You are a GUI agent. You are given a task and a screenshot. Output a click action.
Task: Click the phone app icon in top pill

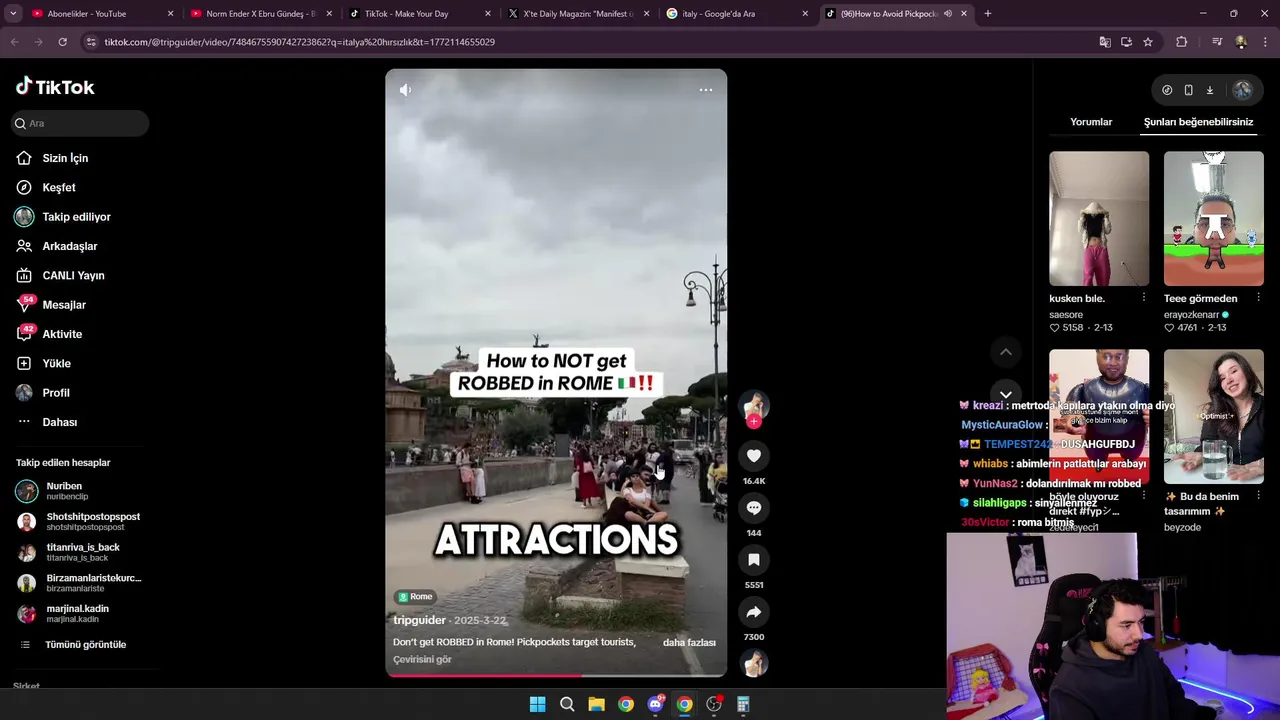1188,90
